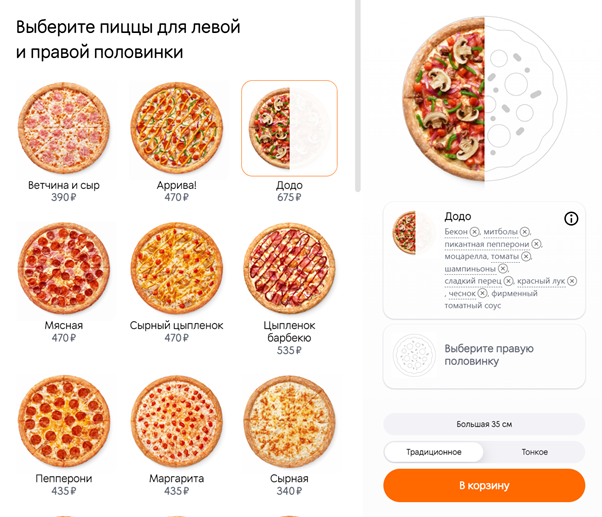Remove красный лук ingredient
Screen dimensions: 602x517
572,281
